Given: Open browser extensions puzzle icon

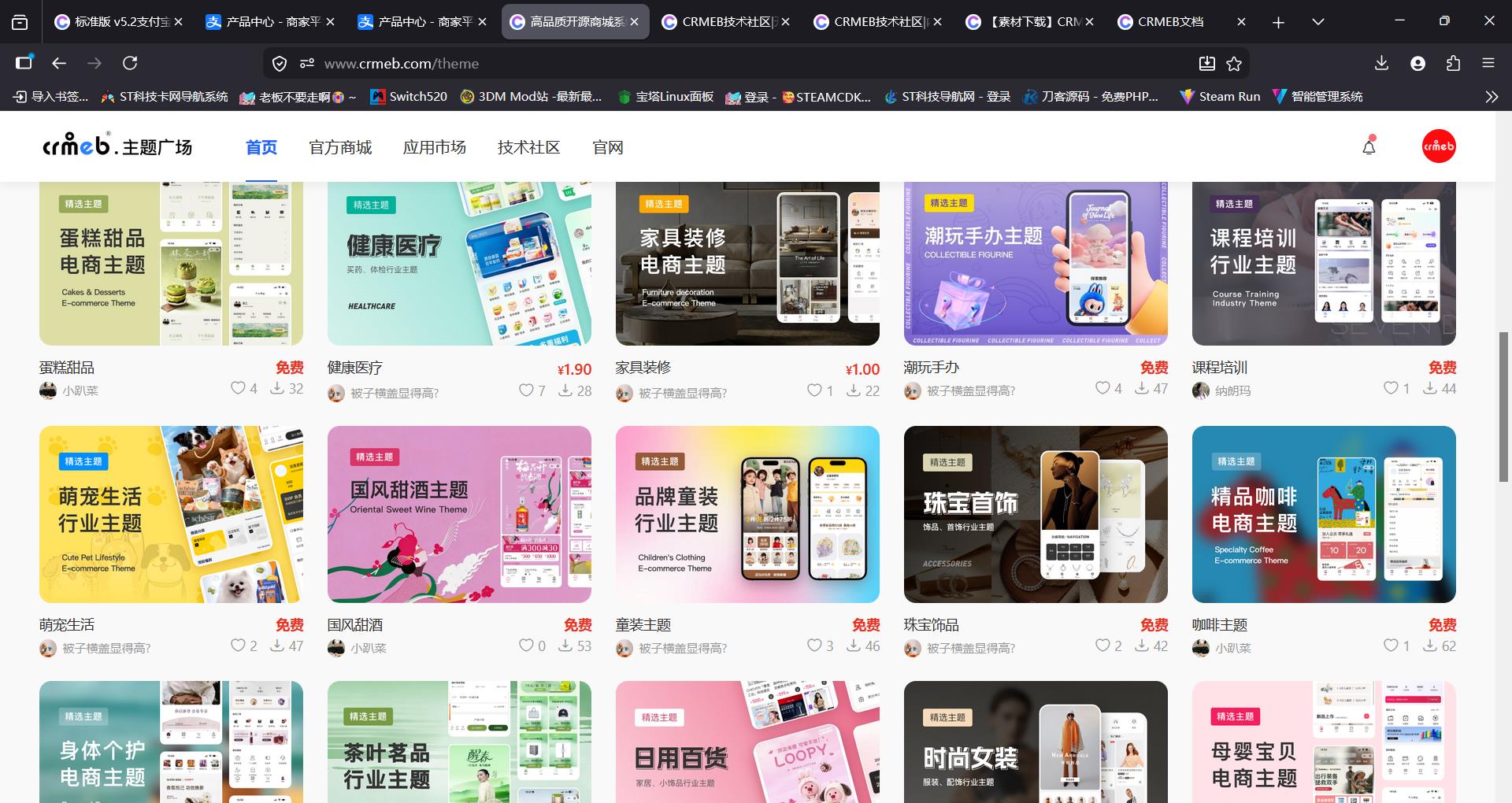Looking at the screenshot, I should tap(1453, 64).
